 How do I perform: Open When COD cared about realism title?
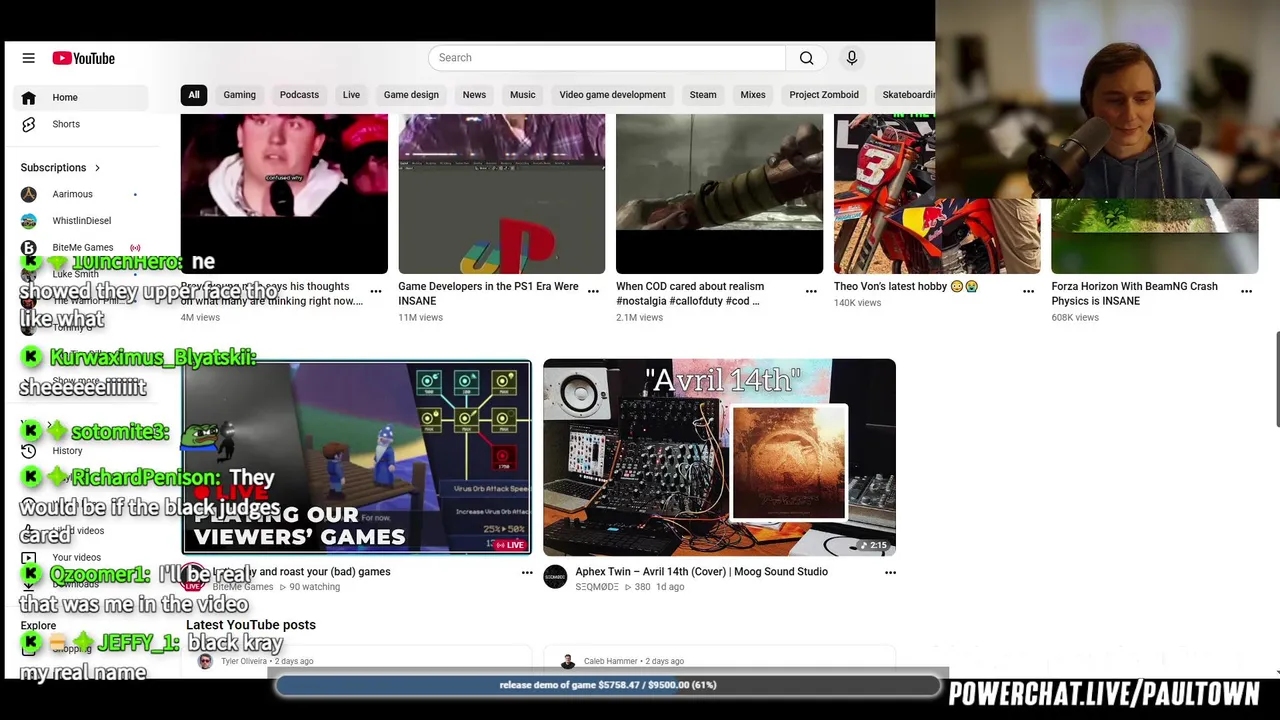(x=690, y=293)
